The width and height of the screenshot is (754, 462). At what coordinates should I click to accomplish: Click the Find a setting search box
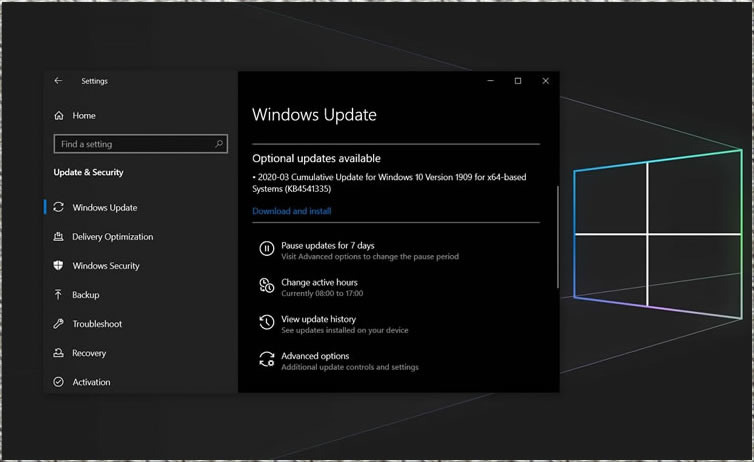(140, 144)
